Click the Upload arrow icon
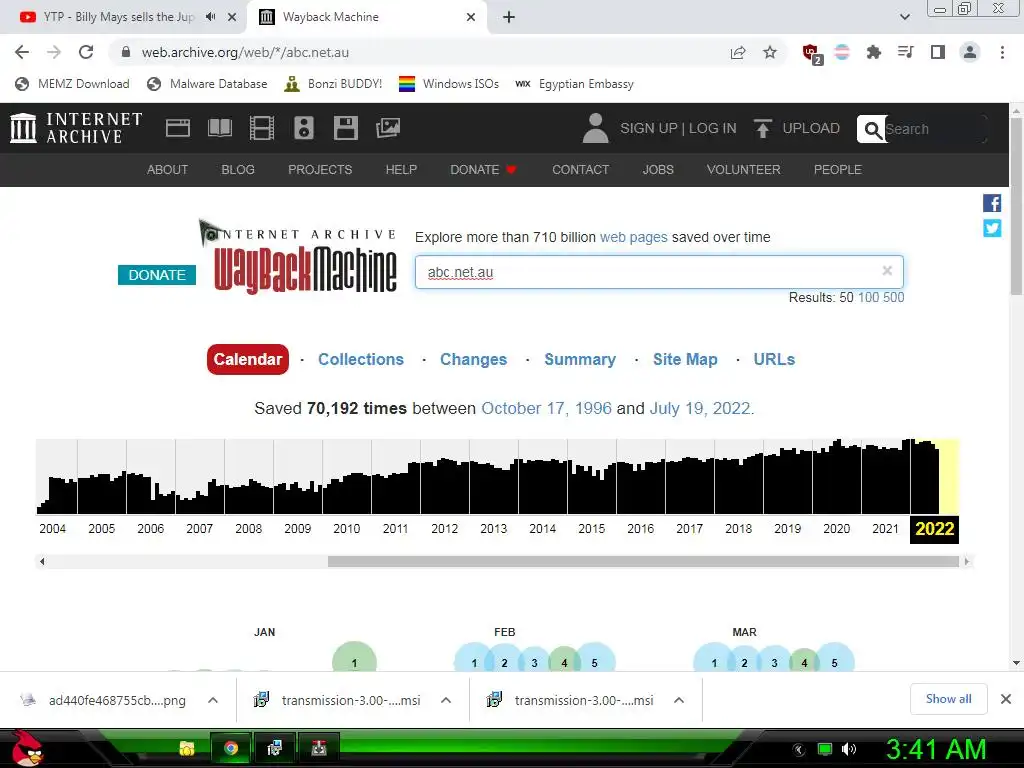 tap(762, 128)
